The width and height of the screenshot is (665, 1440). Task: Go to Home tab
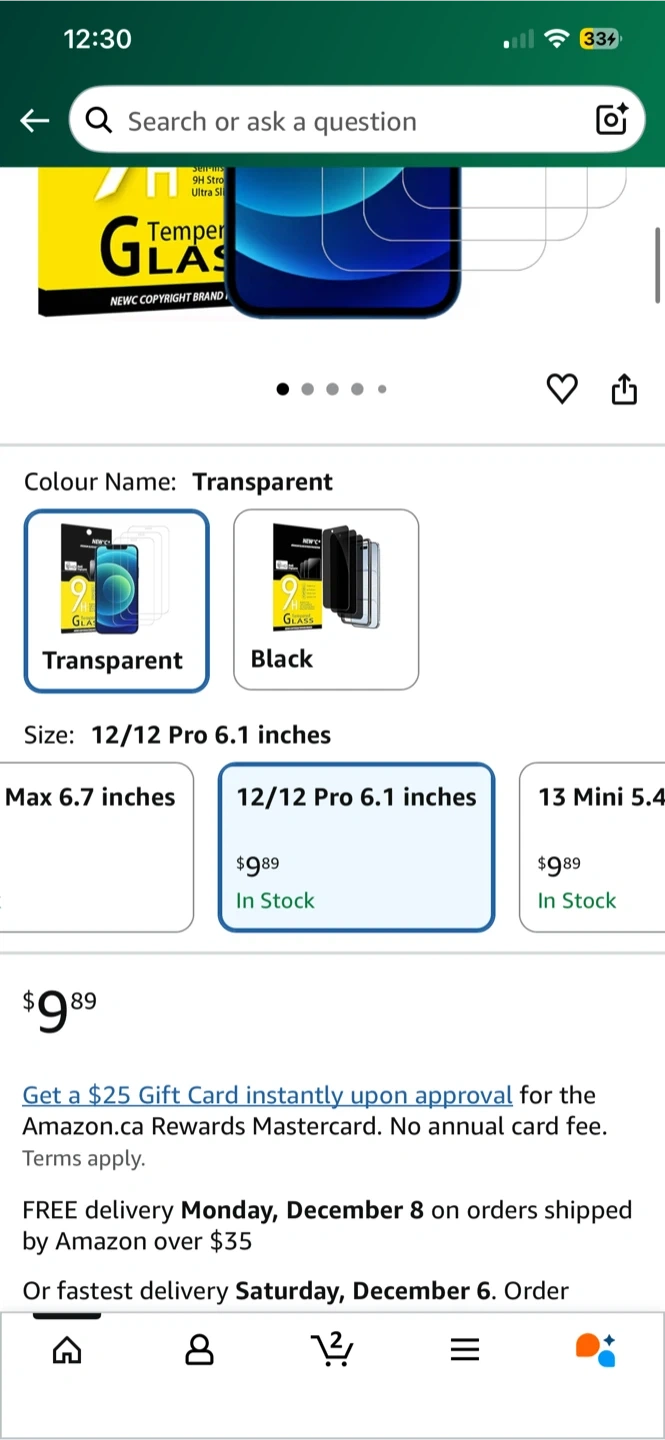[67, 1351]
